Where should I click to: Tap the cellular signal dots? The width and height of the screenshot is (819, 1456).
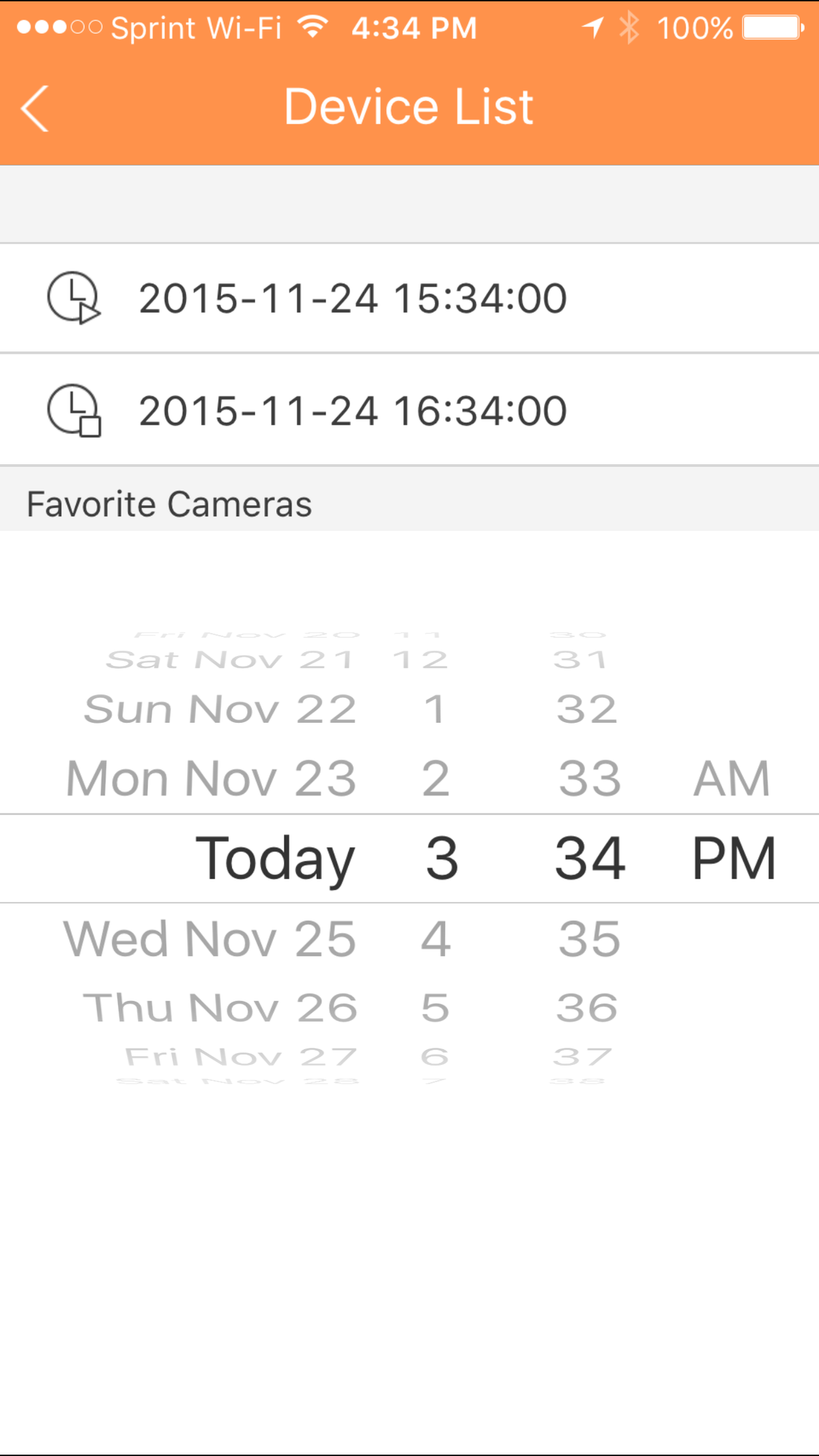59,28
